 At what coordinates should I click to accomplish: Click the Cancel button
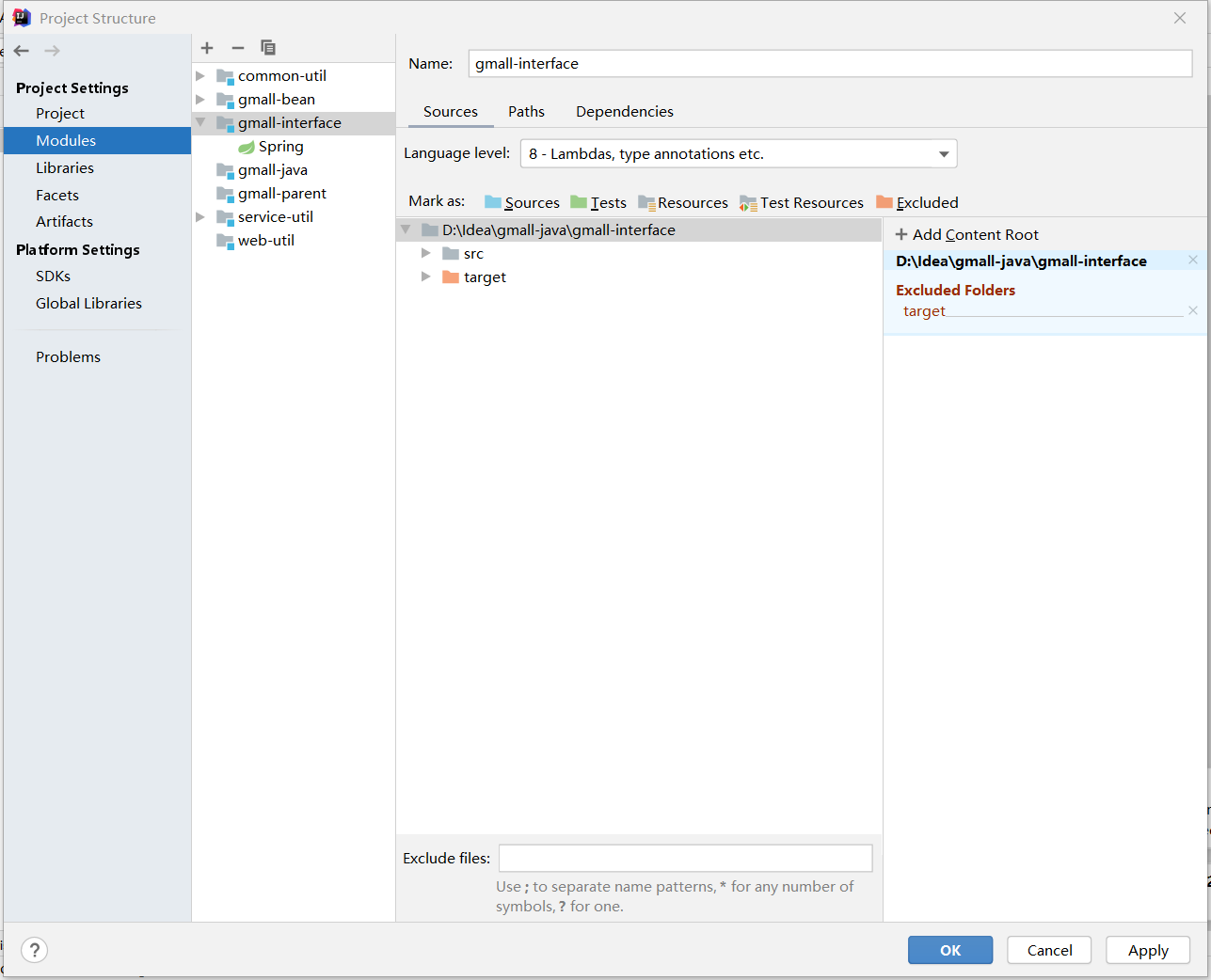1049,950
